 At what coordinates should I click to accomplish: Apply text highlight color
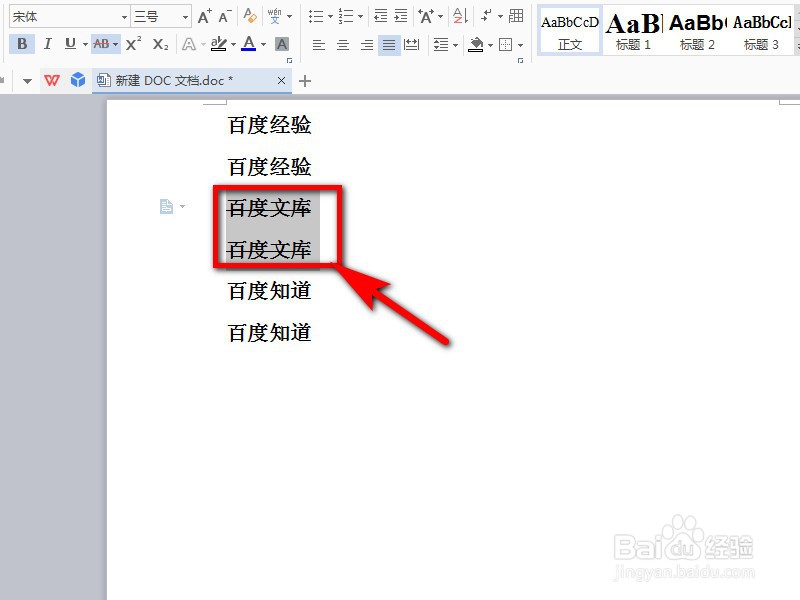218,44
